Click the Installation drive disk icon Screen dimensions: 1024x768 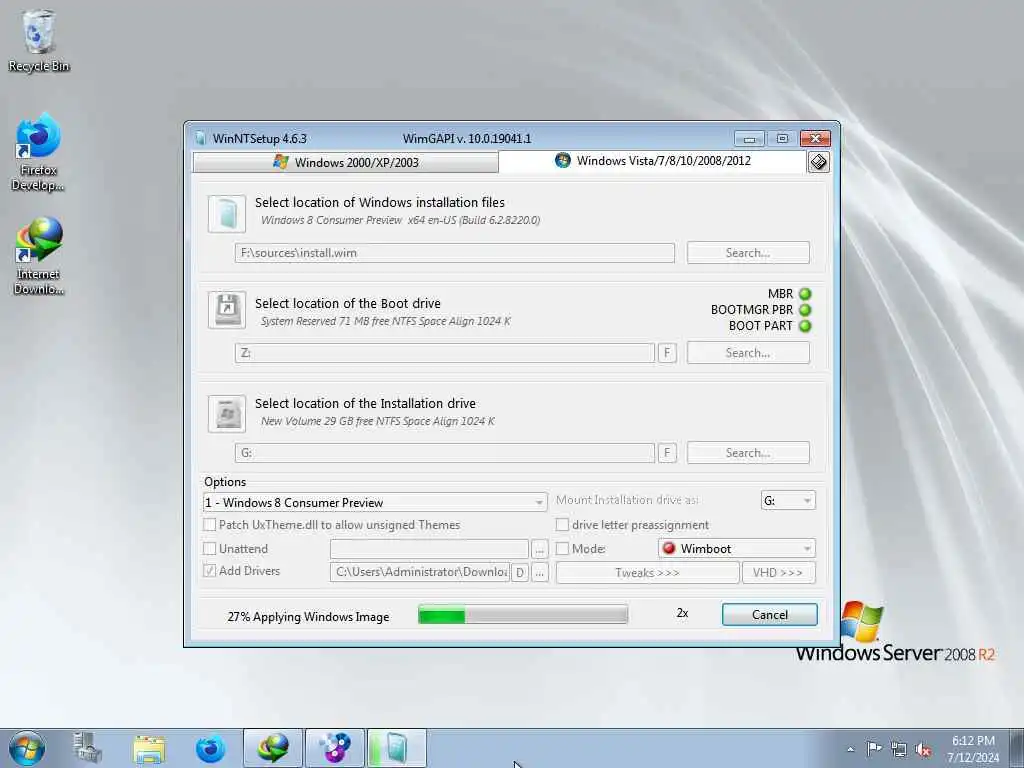[x=227, y=413]
